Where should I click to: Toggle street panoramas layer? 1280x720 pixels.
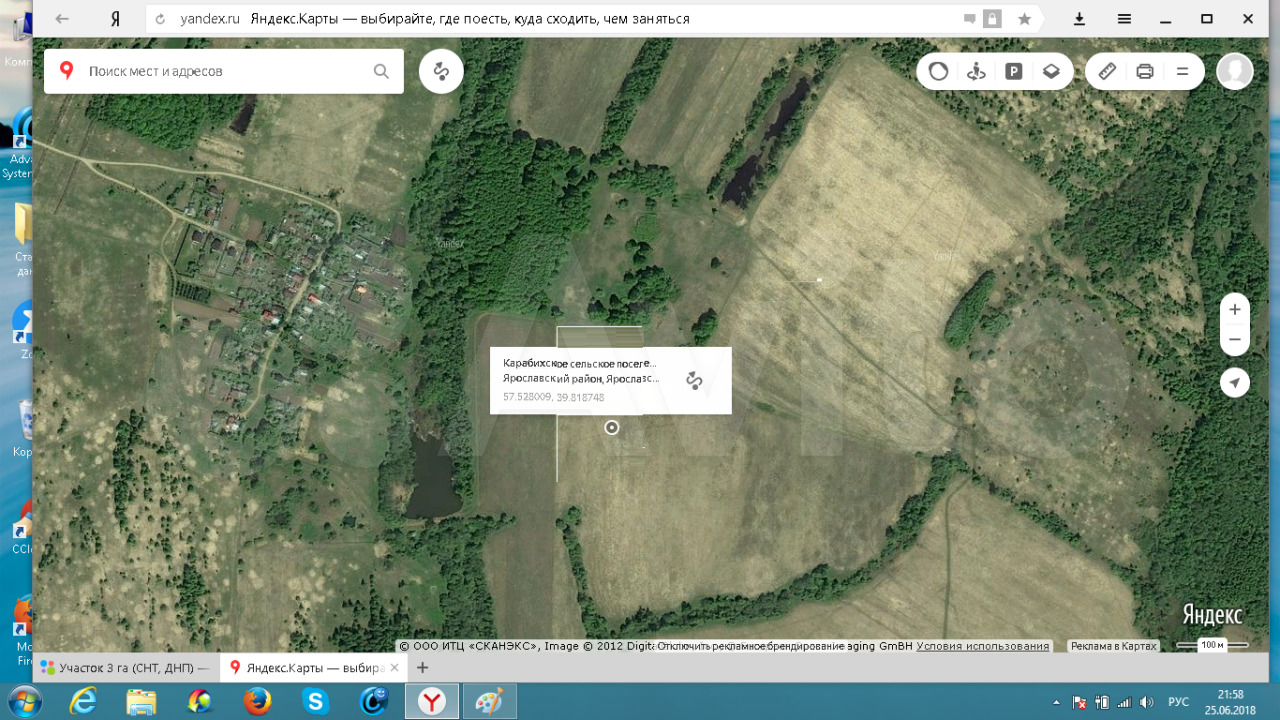pos(977,71)
